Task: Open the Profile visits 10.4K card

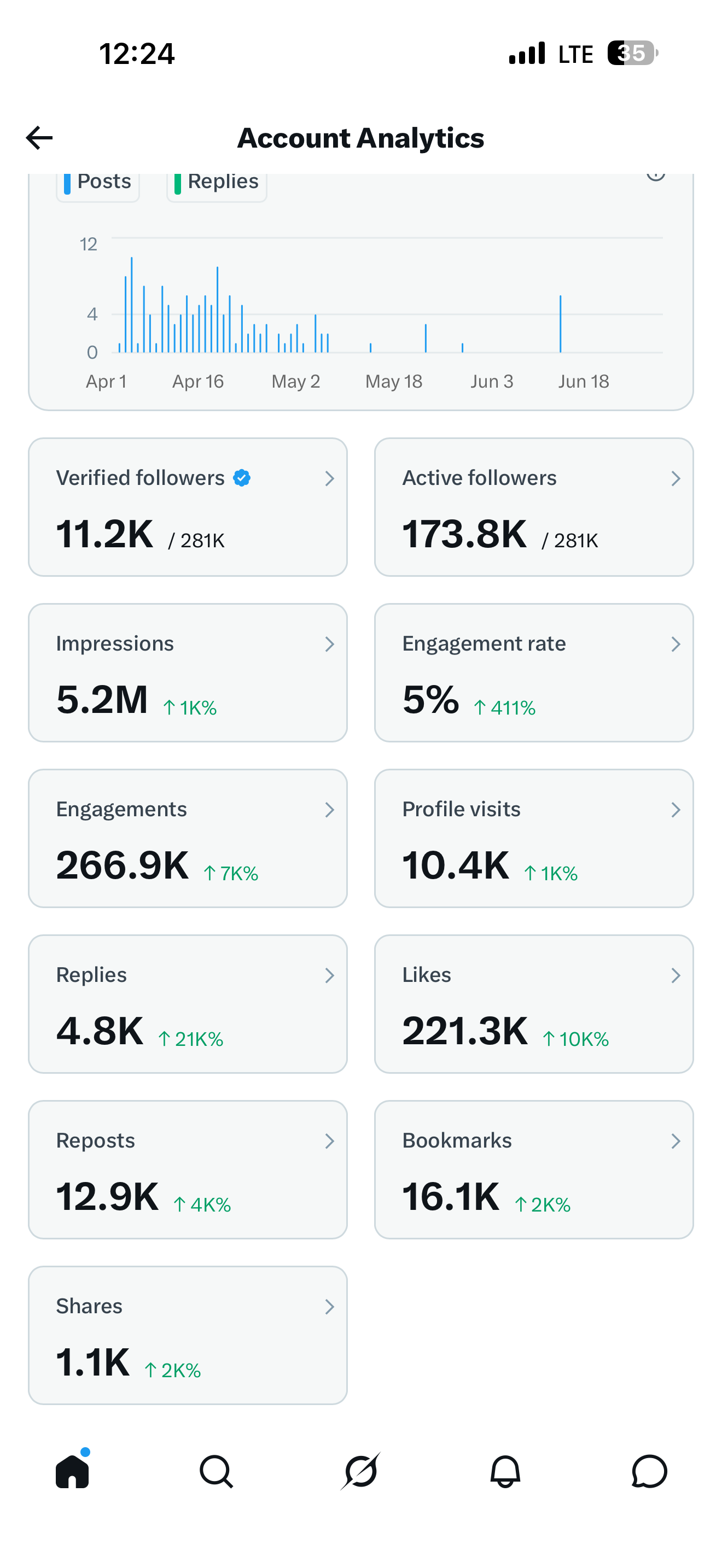Action: pyautogui.click(x=534, y=838)
